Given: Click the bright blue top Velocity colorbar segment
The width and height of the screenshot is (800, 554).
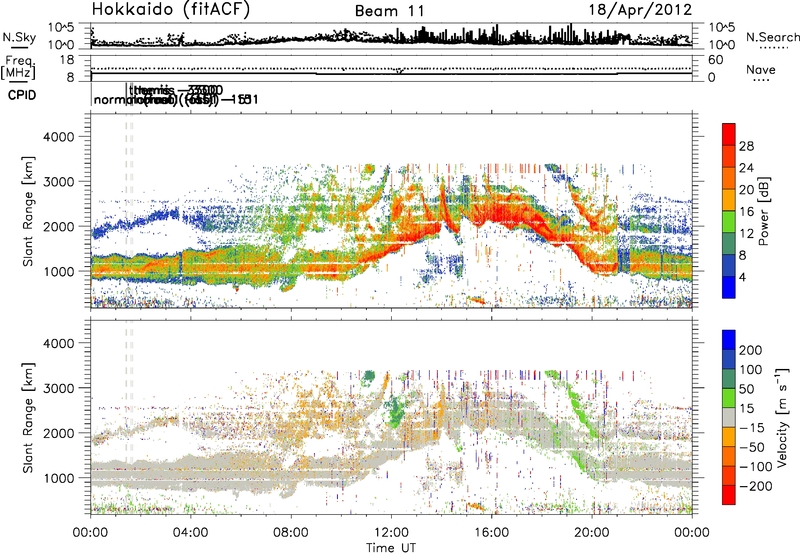Looking at the screenshot, I should pyautogui.click(x=729, y=340).
